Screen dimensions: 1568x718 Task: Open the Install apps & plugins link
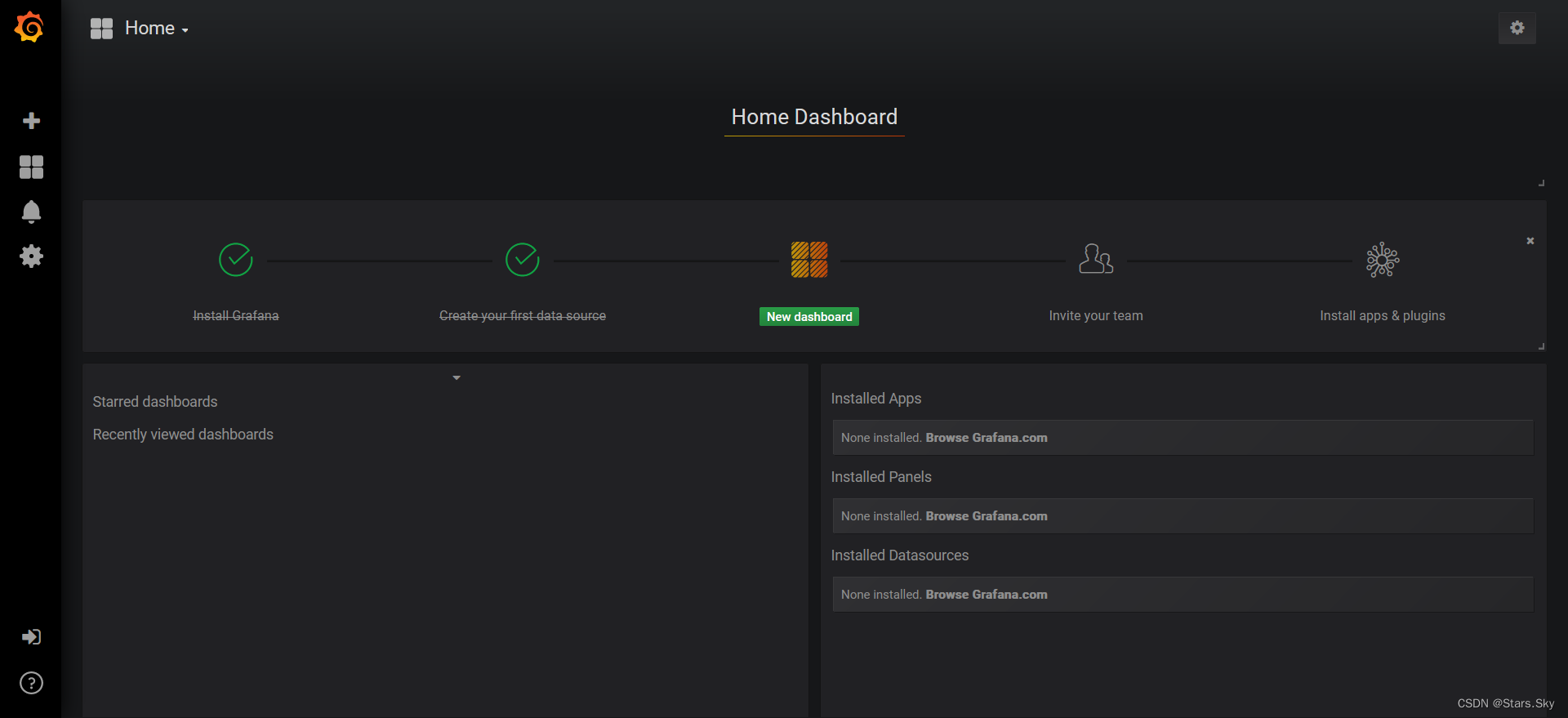(x=1383, y=316)
